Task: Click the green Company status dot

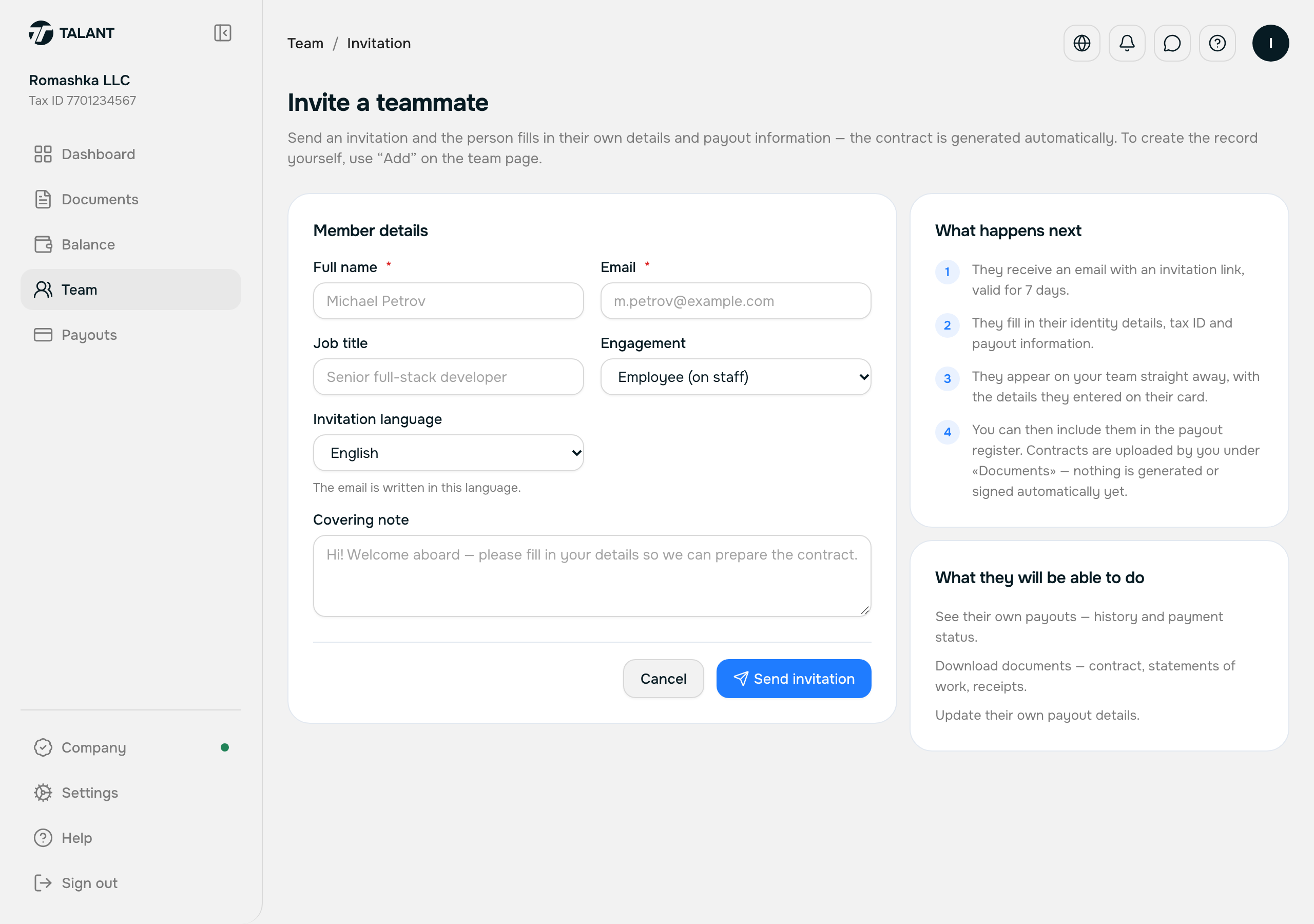Action: coord(225,748)
